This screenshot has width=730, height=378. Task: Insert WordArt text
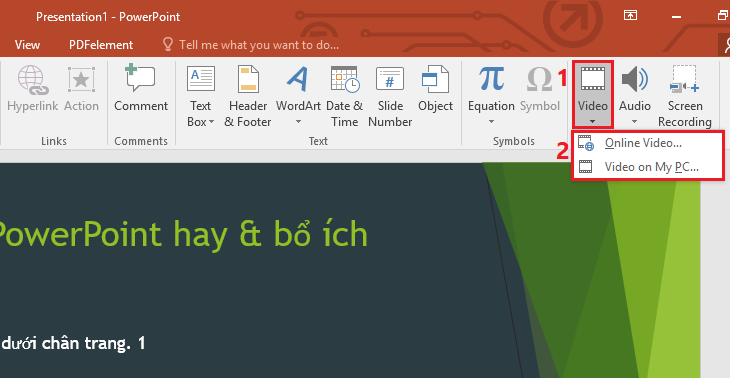point(298,95)
